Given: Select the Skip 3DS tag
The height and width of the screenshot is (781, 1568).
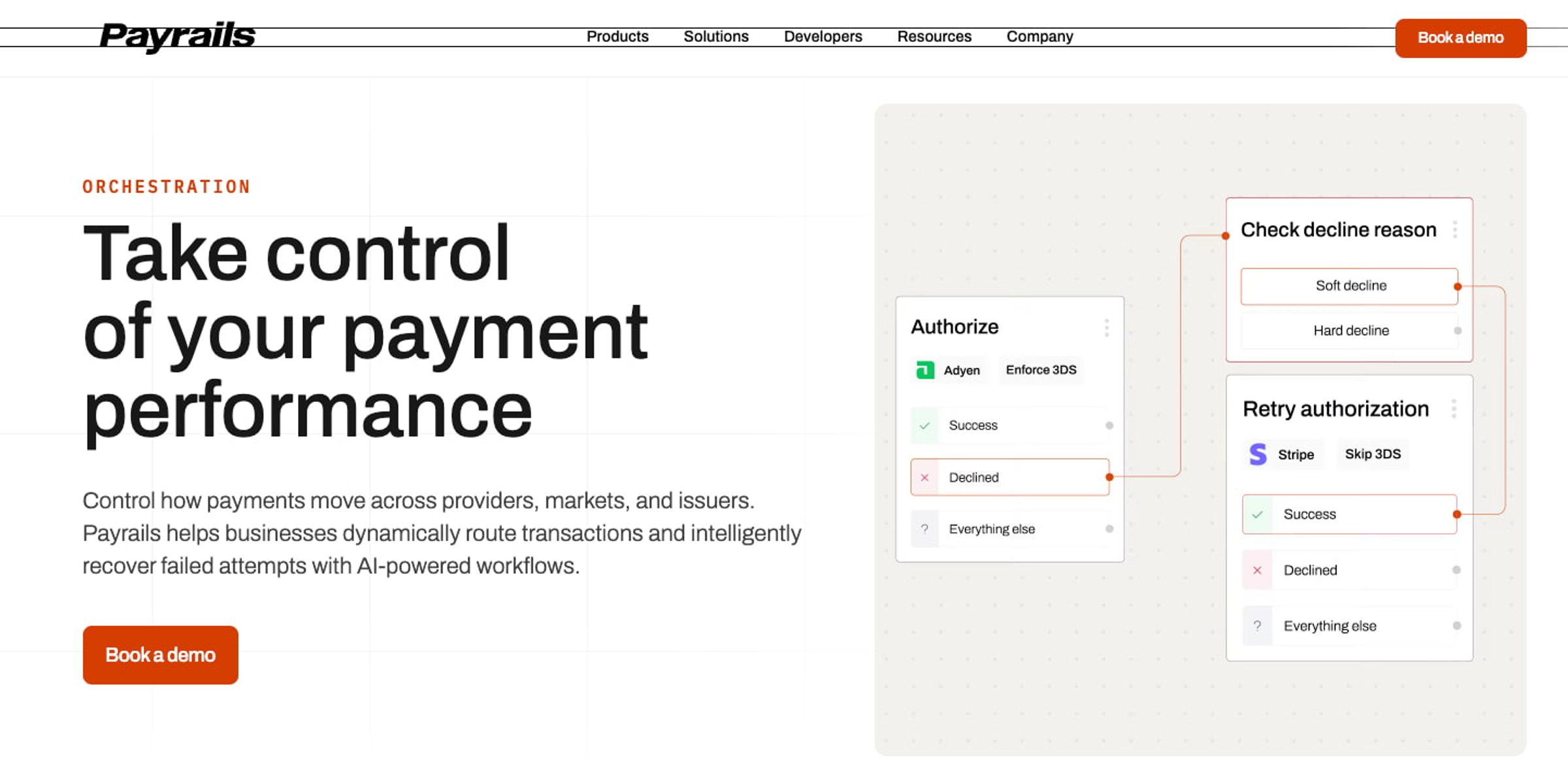Looking at the screenshot, I should (x=1373, y=454).
